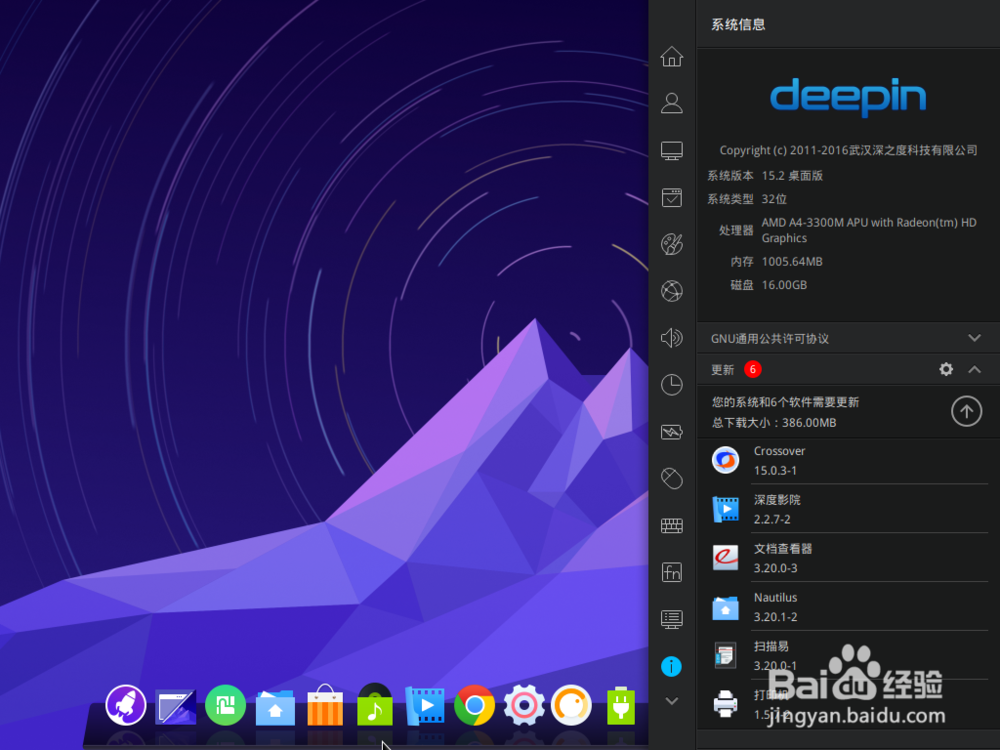Viewport: 1000px width, 750px height.
Task: Open the Power management battery icon
Action: (x=671, y=432)
